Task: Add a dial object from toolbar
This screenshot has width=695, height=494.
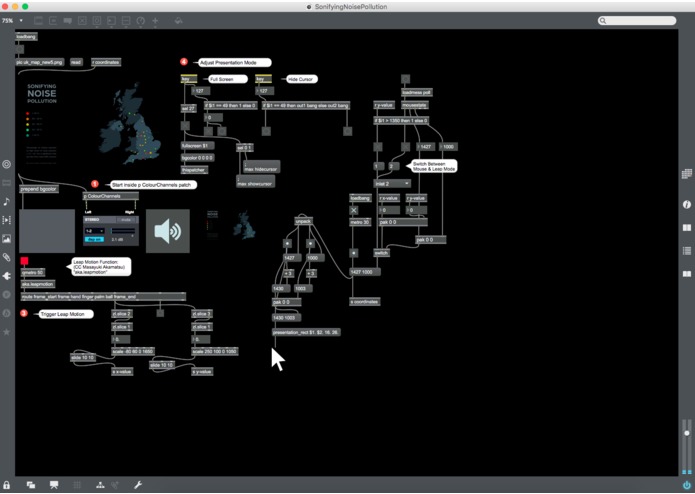Action: [141, 21]
